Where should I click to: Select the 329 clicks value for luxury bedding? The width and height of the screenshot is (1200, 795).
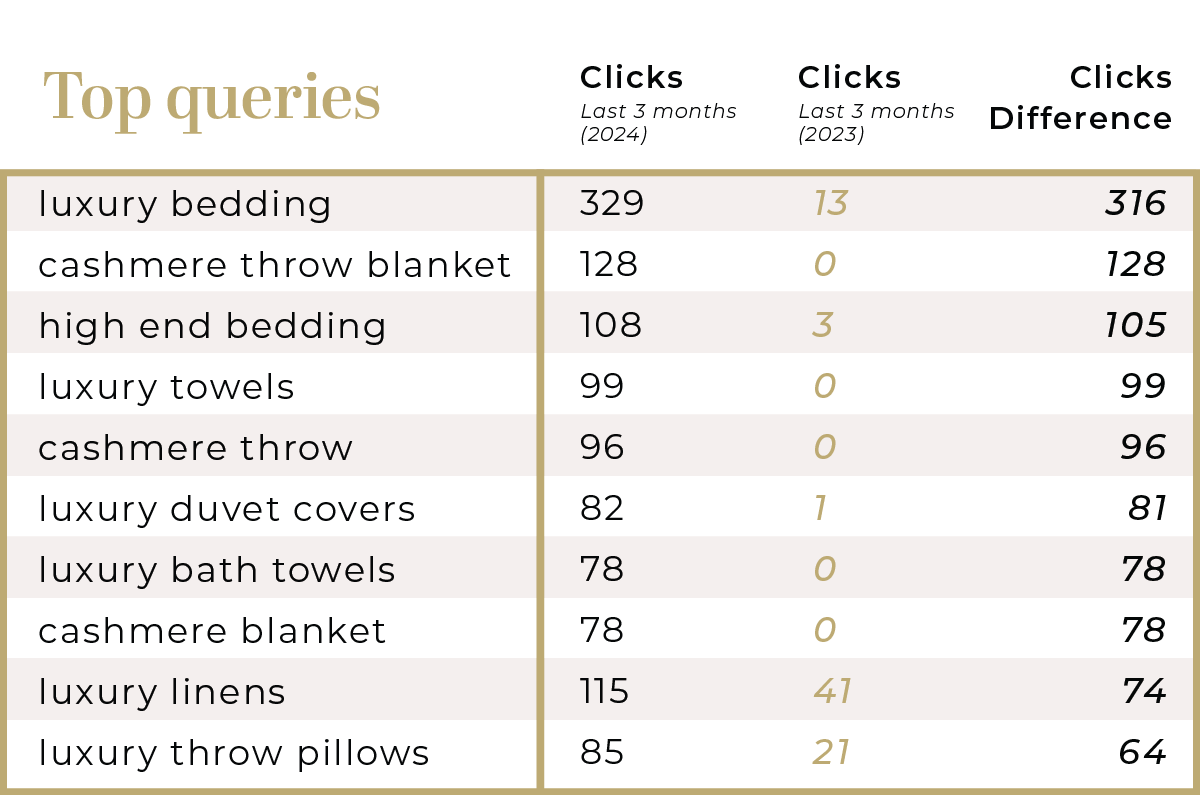612,204
